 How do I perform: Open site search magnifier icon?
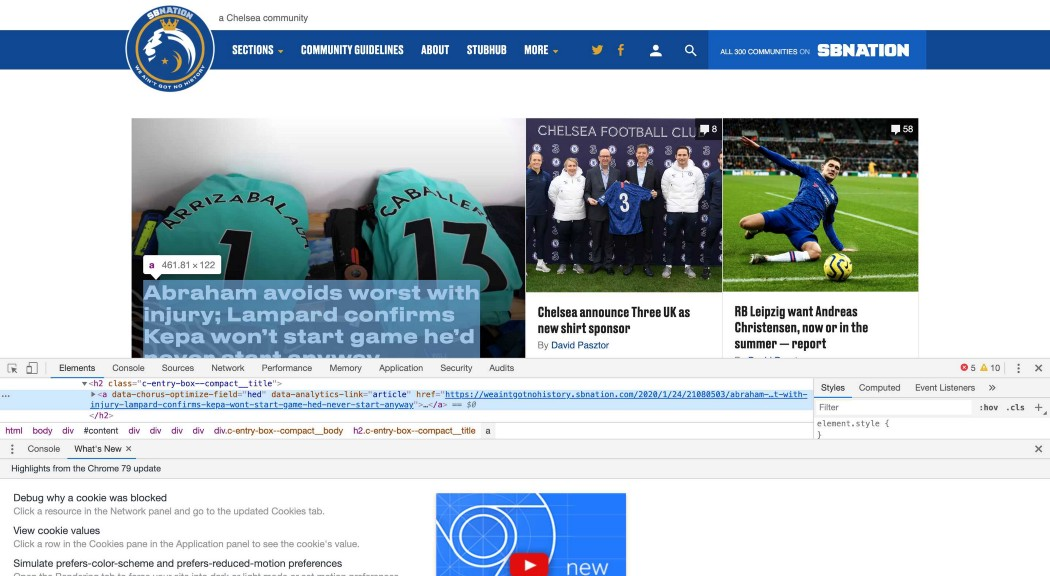click(690, 50)
